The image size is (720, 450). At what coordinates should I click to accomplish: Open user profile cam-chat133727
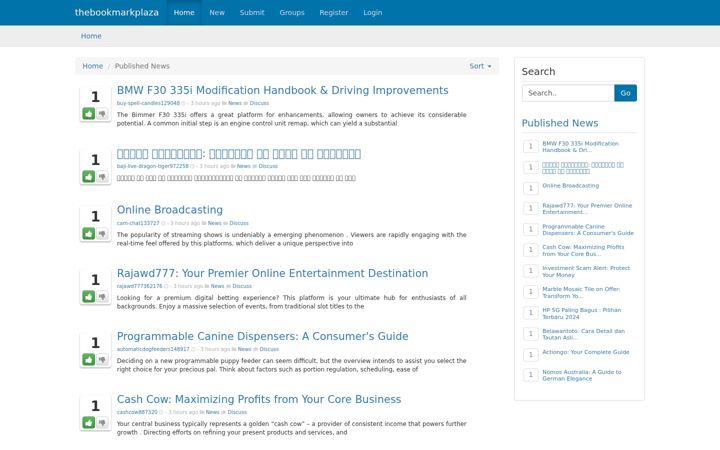click(138, 223)
